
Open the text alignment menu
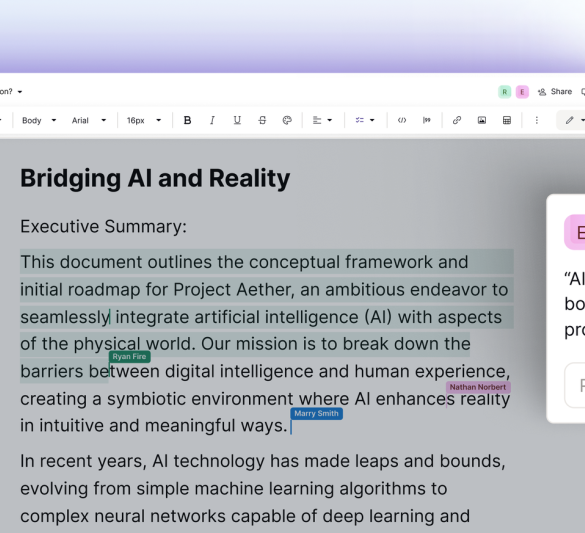(322, 120)
